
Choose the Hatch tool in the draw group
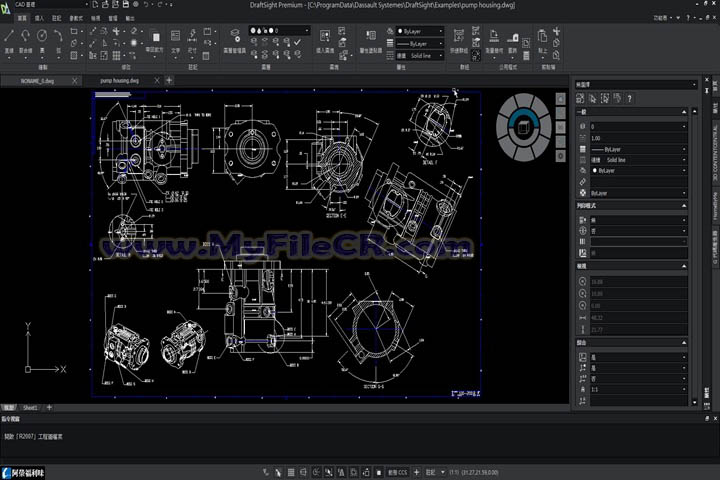[x=74, y=56]
